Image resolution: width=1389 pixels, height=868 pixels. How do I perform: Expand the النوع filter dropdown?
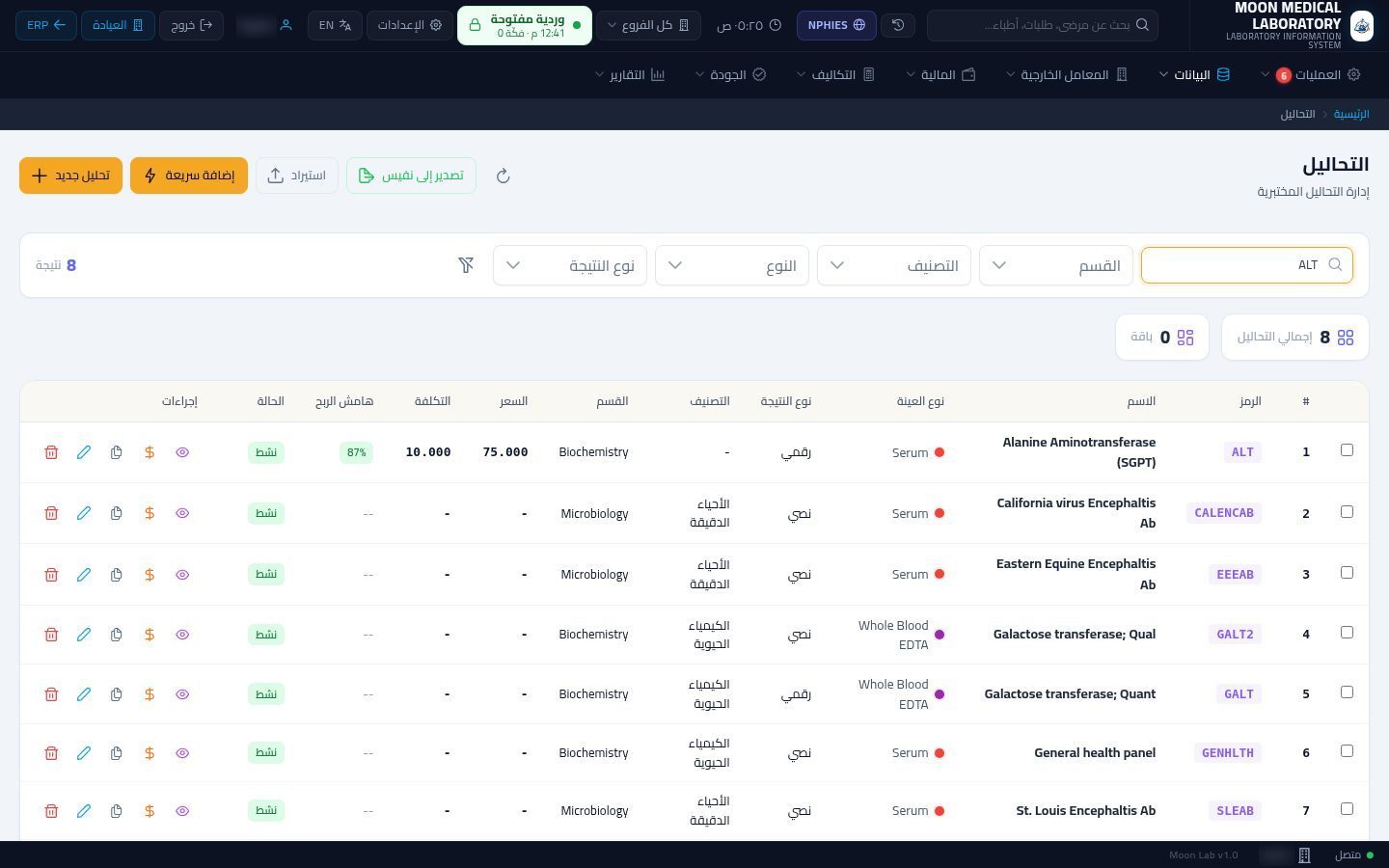tap(731, 265)
